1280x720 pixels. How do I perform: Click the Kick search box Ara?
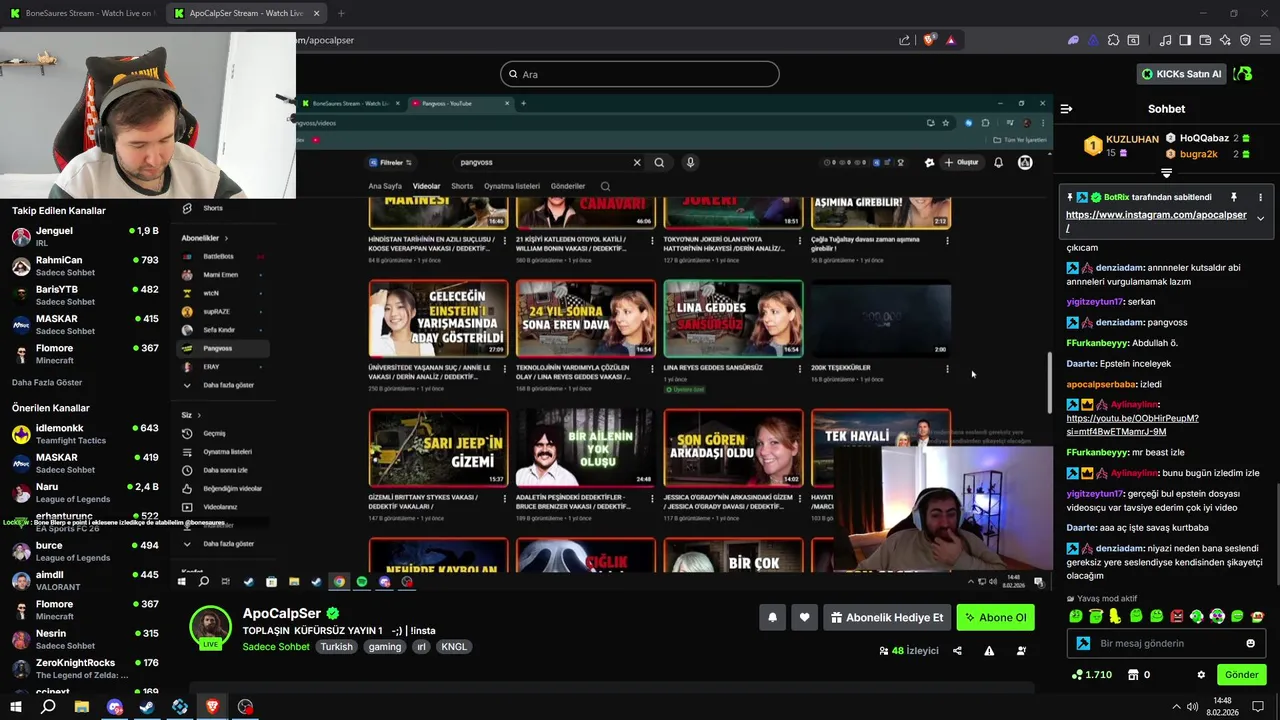[x=640, y=74]
